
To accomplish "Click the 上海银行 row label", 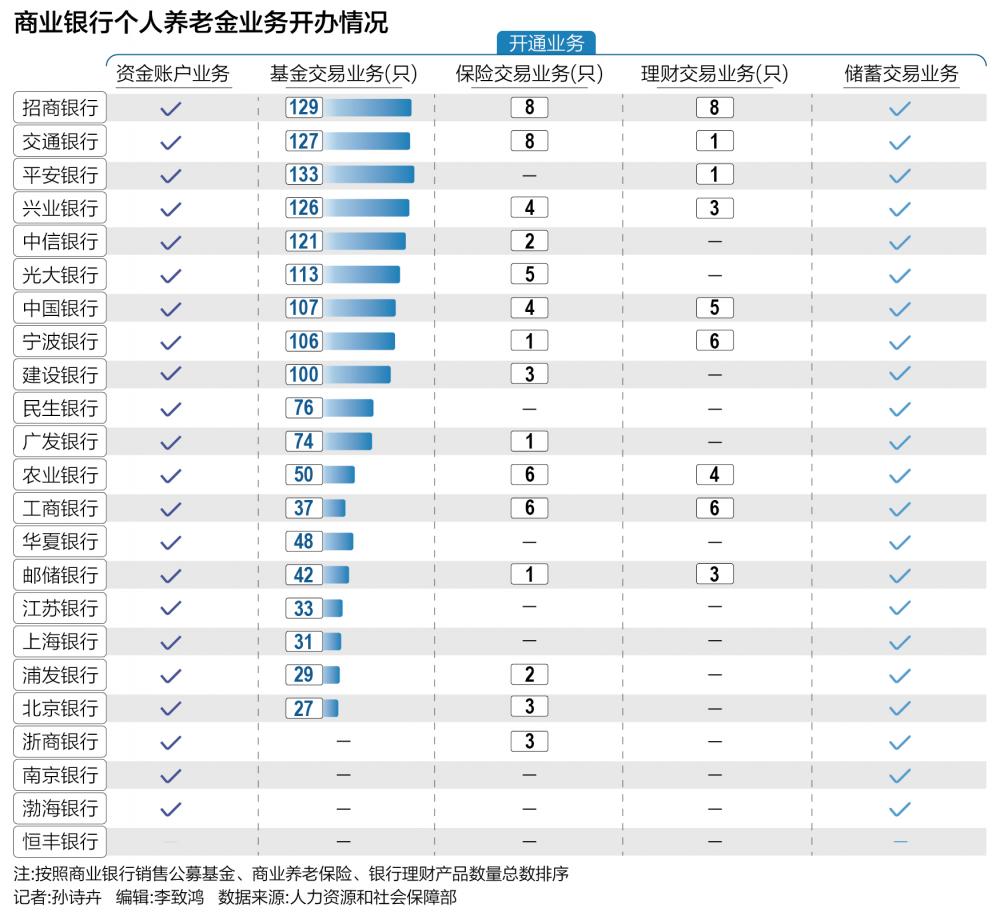I will pos(60,641).
